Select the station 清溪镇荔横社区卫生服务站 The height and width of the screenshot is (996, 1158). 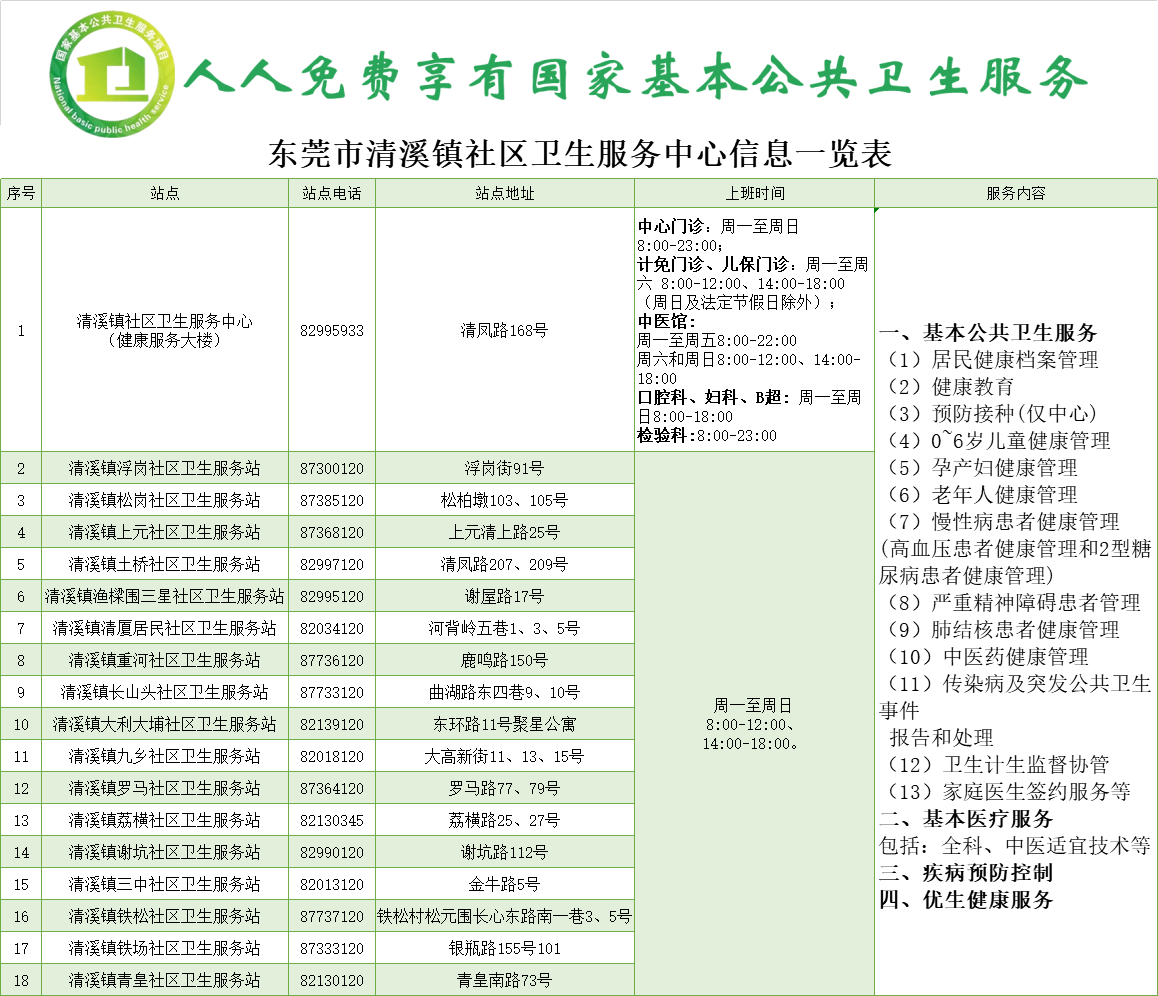[165, 820]
